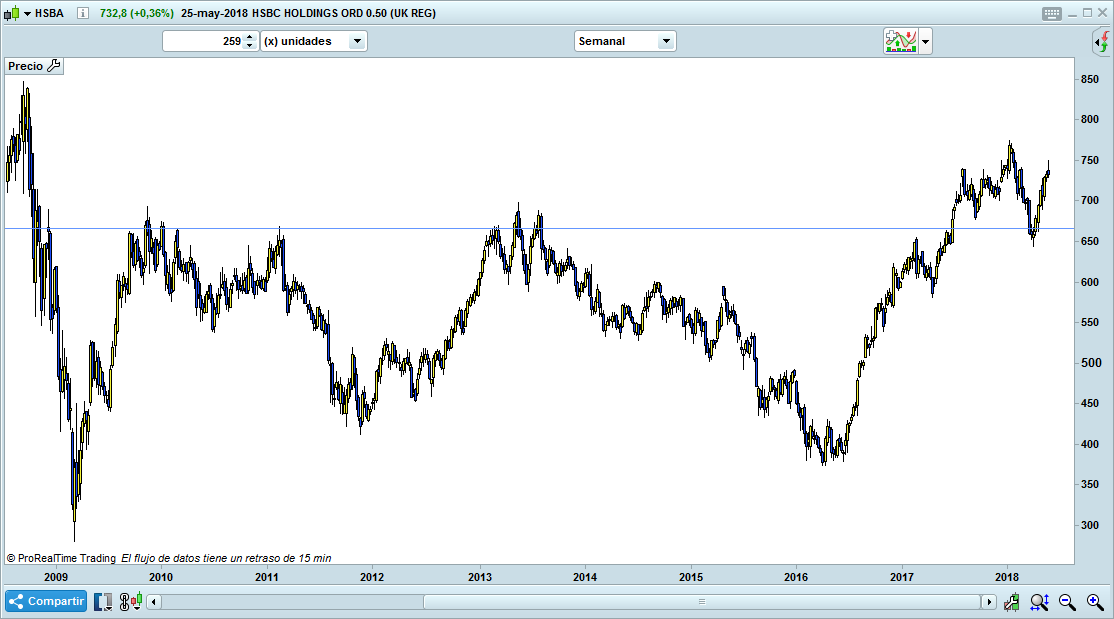Add an indicator using the chart-with-plus icon
1114x619 pixels.
pyautogui.click(x=900, y=41)
